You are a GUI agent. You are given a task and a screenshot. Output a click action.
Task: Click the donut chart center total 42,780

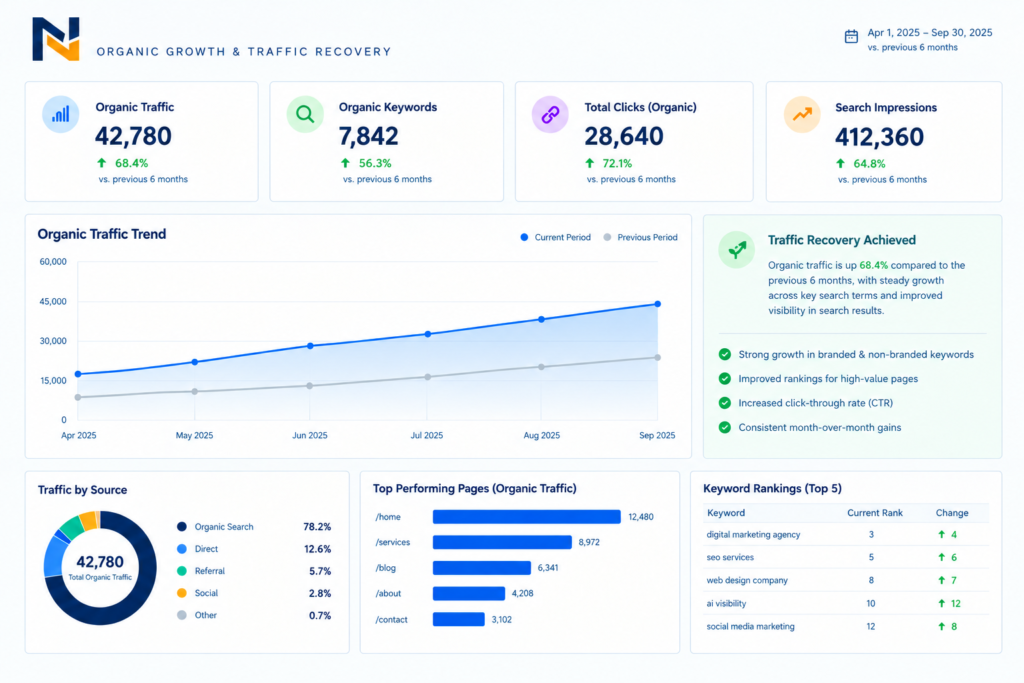click(x=100, y=562)
